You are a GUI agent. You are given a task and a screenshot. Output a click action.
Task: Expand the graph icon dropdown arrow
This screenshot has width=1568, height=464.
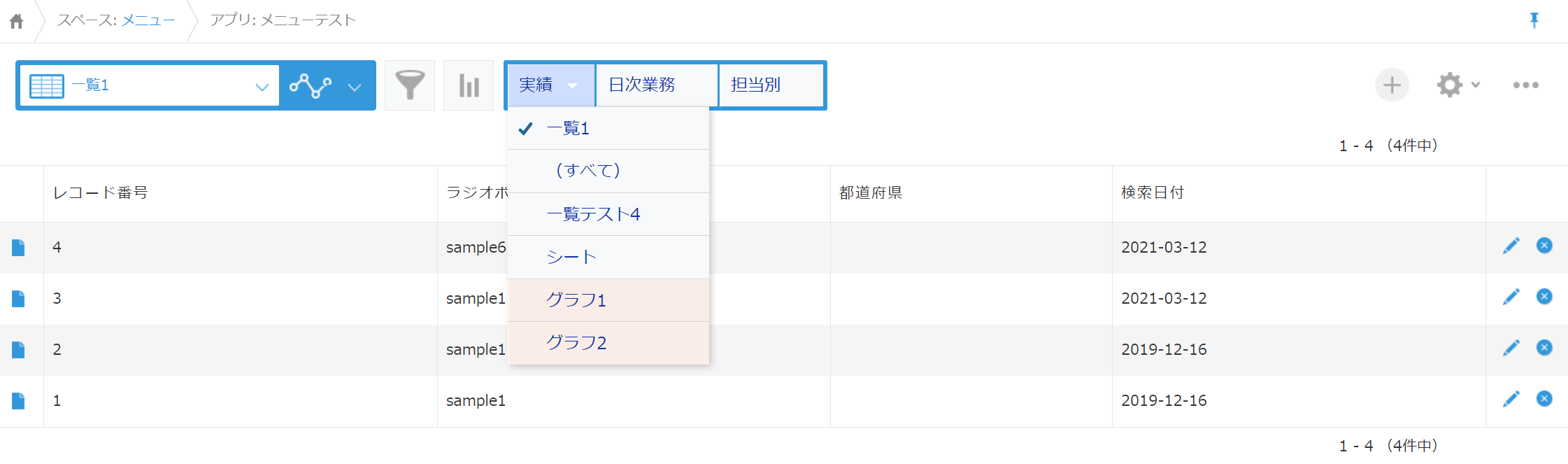355,87
